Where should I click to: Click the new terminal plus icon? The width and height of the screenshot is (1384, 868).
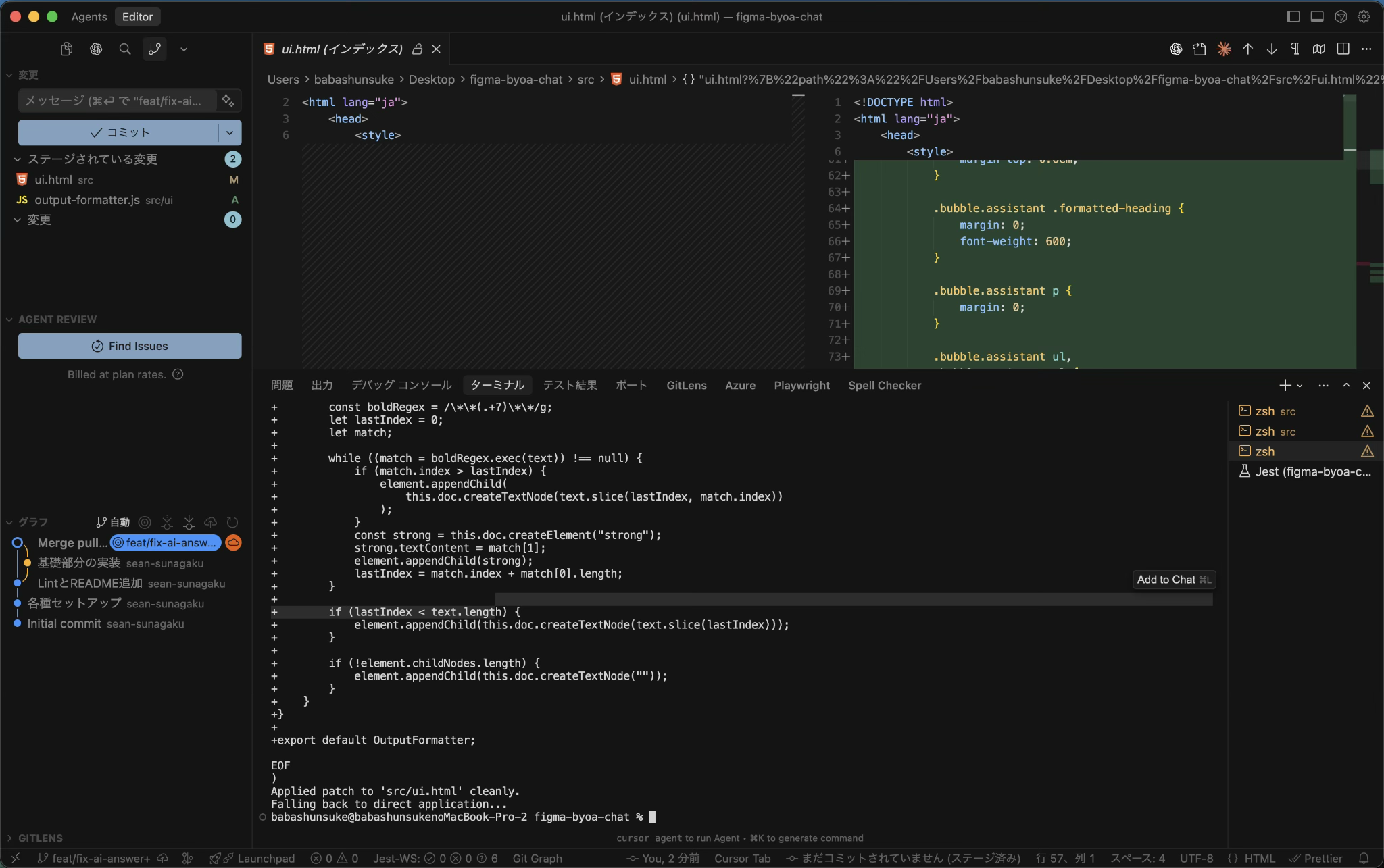tap(1284, 385)
